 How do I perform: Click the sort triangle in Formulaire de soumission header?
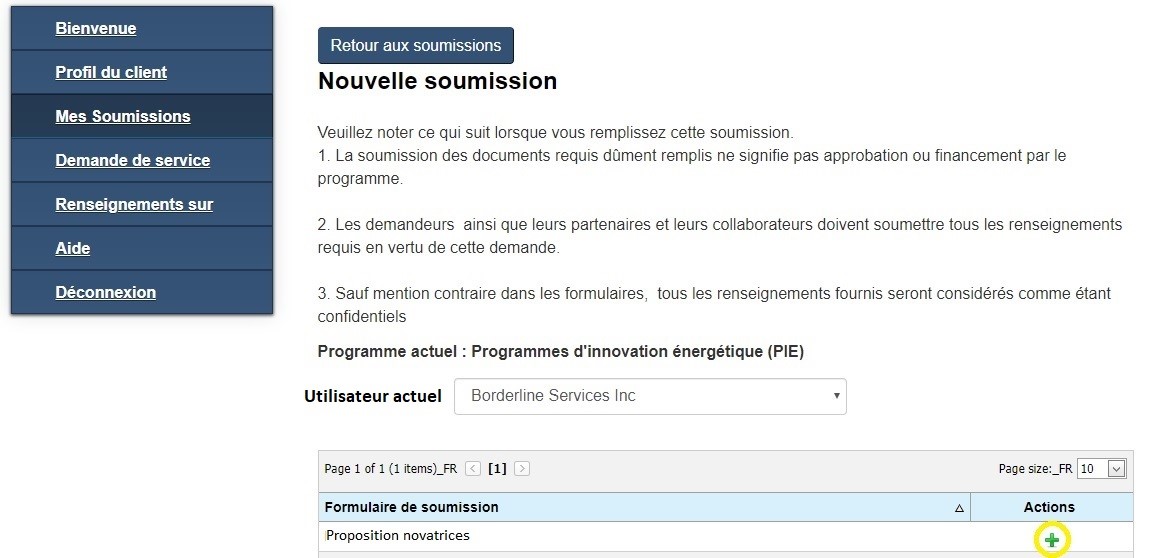(959, 508)
